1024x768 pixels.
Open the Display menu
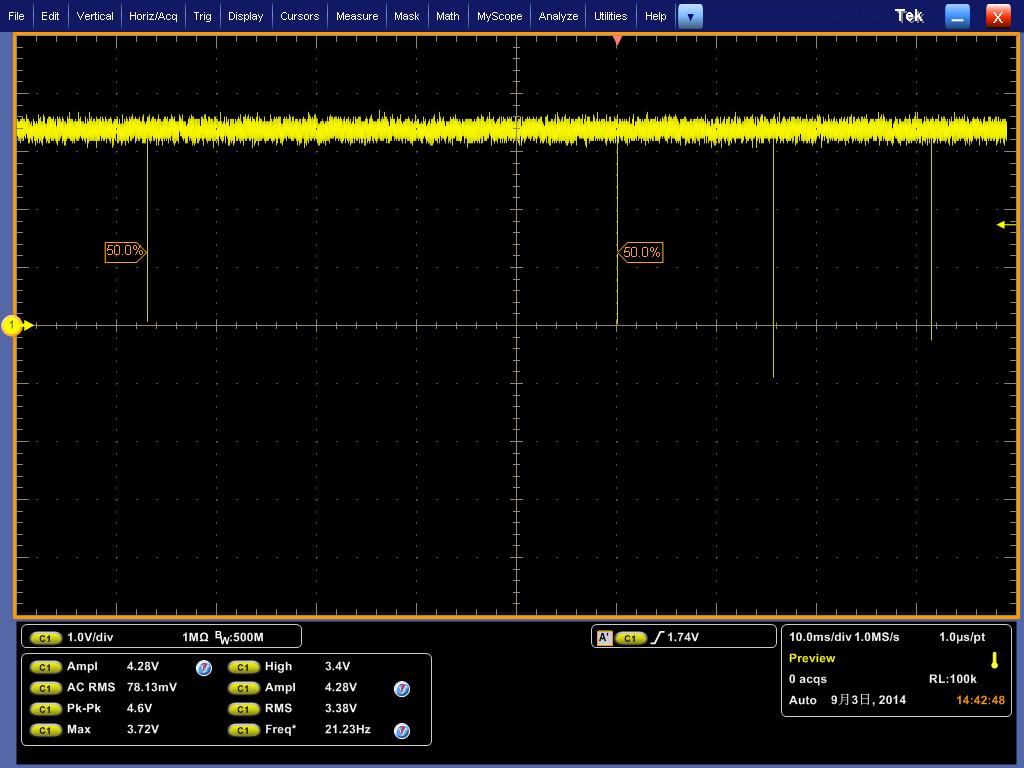(x=246, y=16)
